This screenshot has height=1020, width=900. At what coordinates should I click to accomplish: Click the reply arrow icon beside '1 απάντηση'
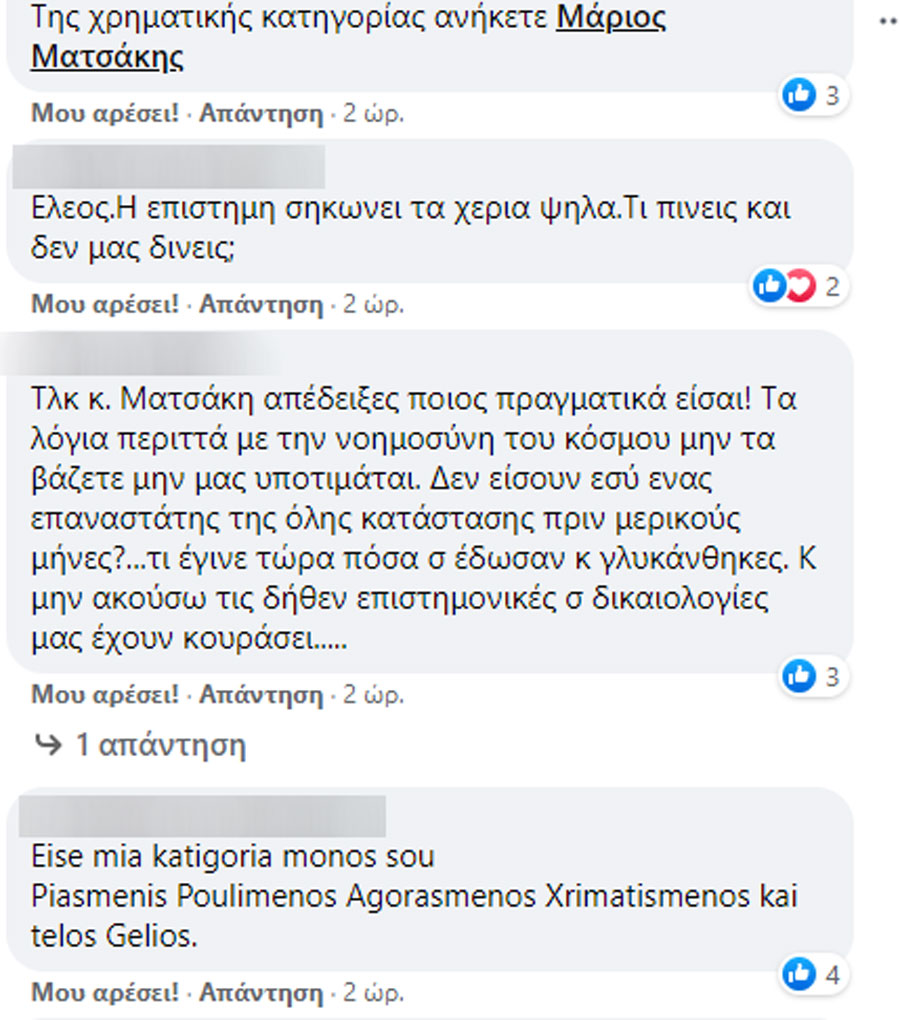pyautogui.click(x=46, y=744)
